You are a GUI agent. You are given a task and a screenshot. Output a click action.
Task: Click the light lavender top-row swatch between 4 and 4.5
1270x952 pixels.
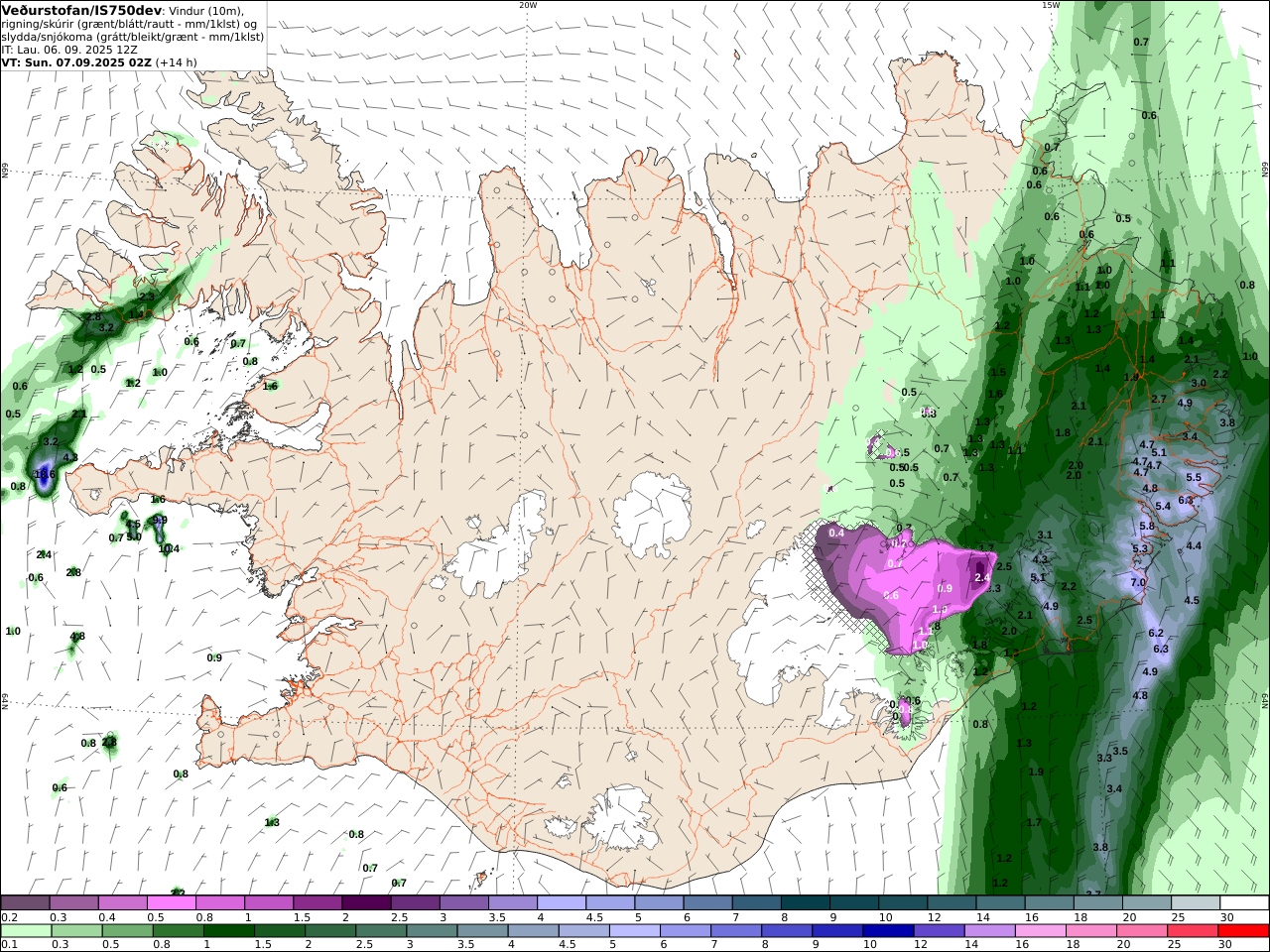561,903
